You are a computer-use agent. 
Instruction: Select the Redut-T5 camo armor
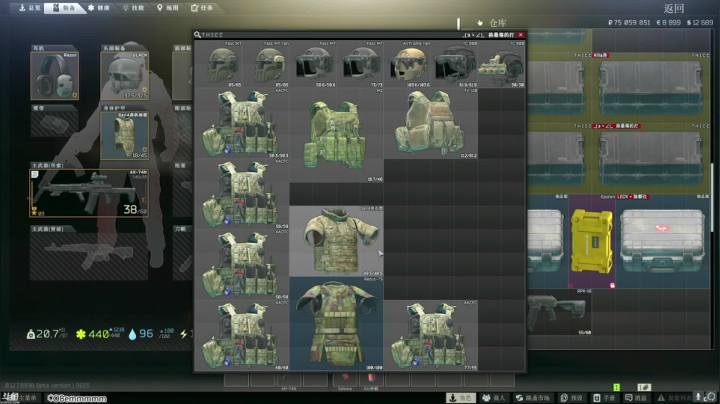(337, 324)
